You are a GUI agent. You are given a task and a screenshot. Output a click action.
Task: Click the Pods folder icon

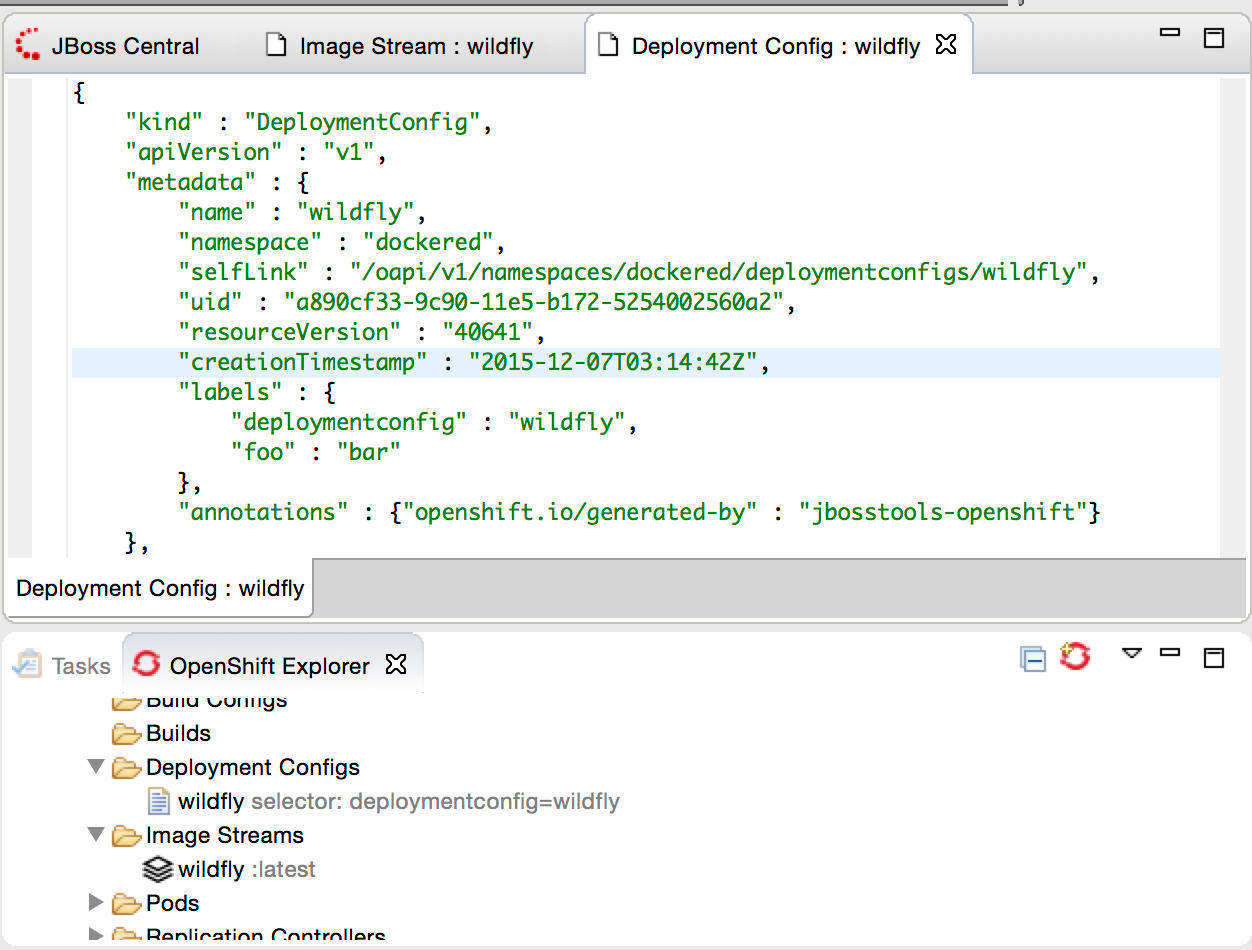point(126,904)
